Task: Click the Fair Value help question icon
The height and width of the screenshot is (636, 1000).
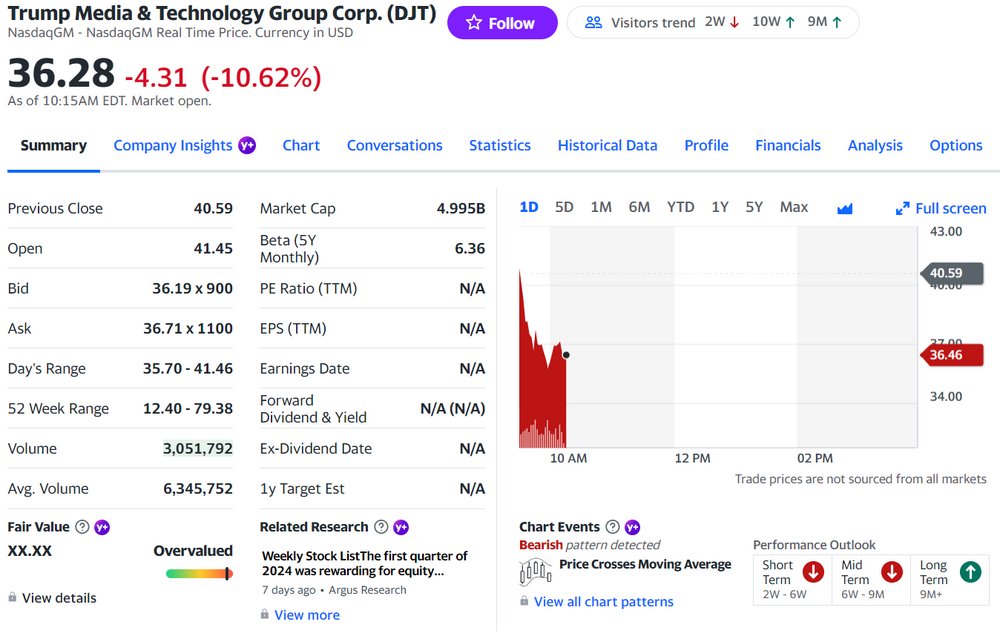Action: 82,527
